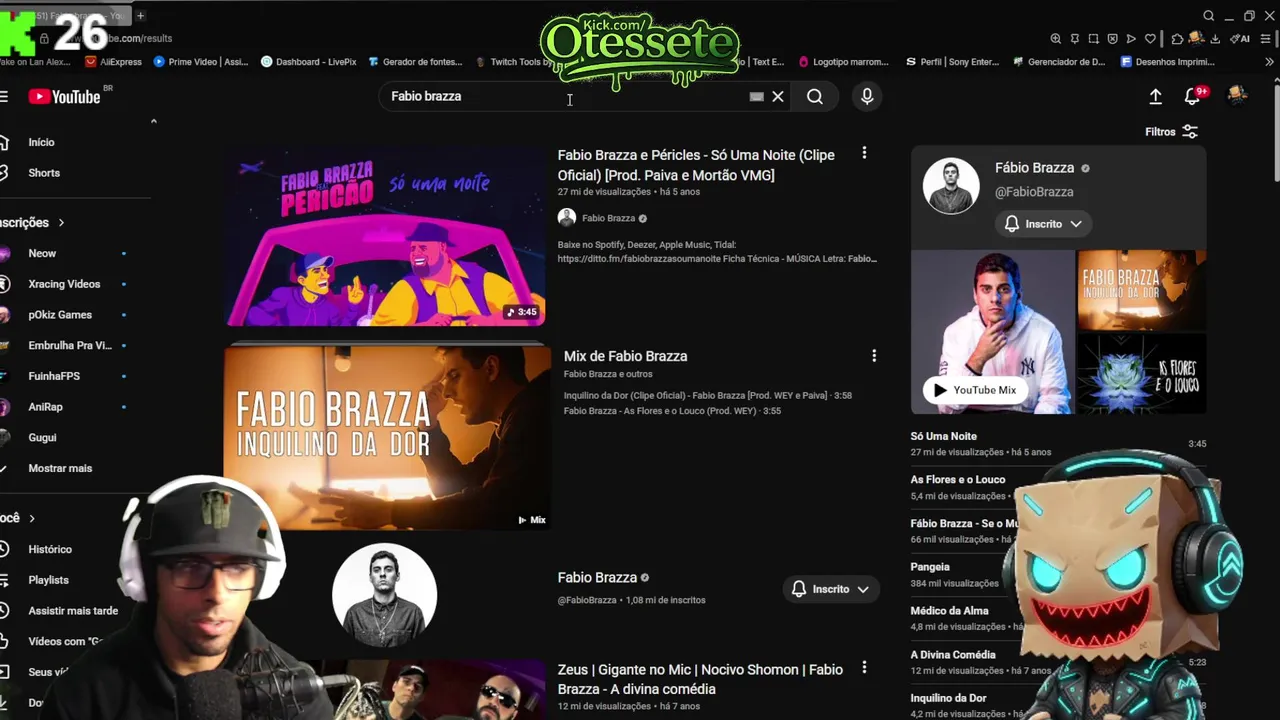
Task: Open the hamburger guide menu
Action: coord(4,97)
